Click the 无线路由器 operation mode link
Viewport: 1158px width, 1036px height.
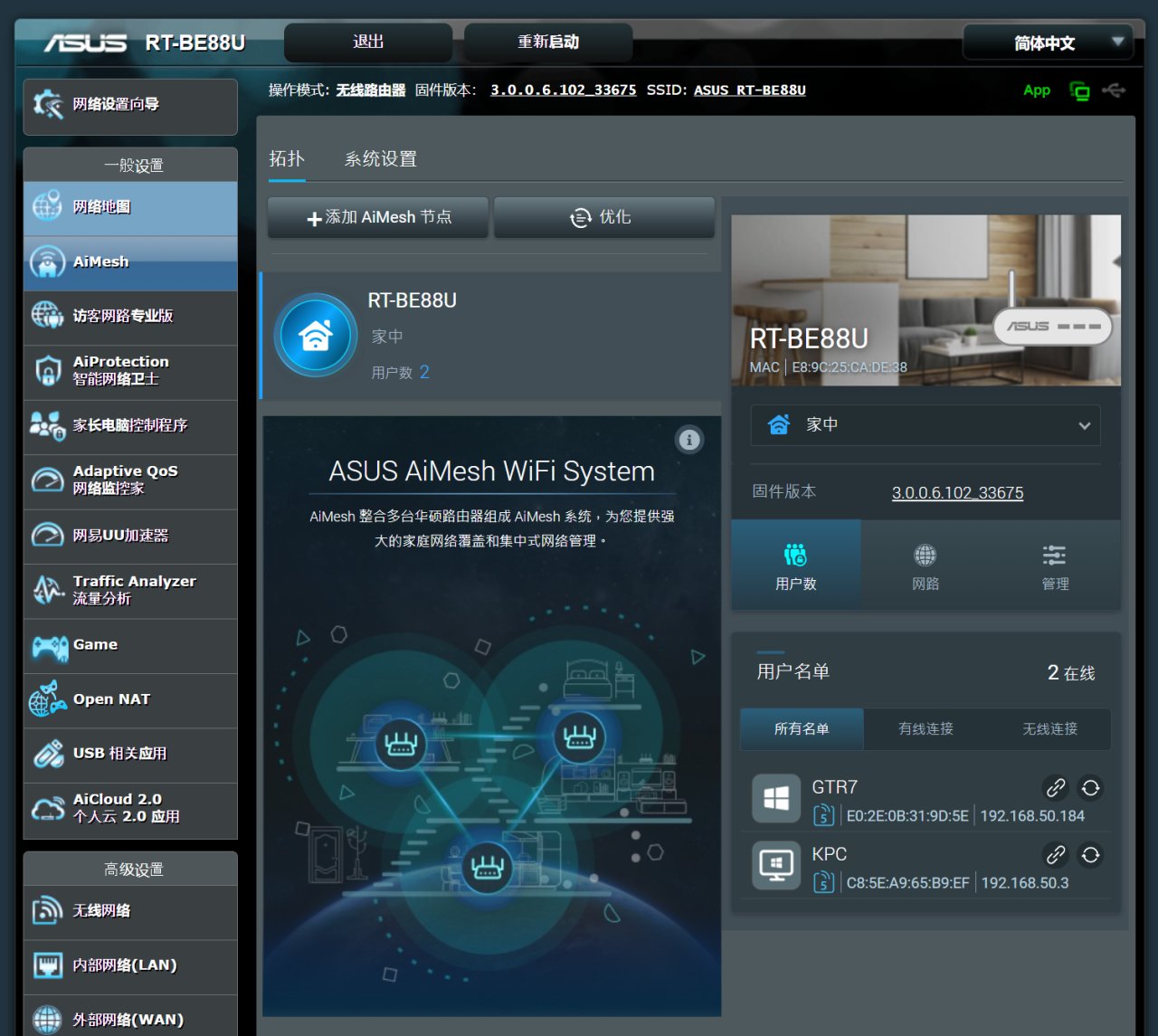[371, 90]
